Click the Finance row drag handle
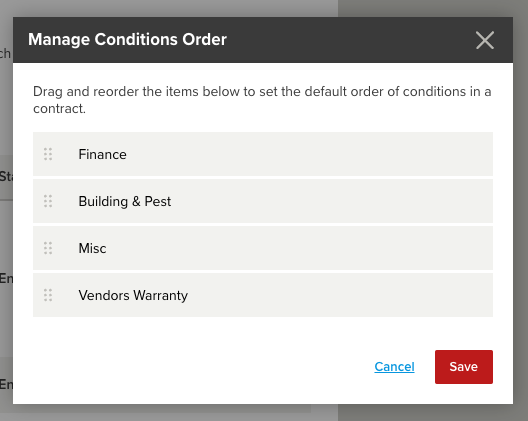Screen dimensions: 528x421 coord(48,154)
